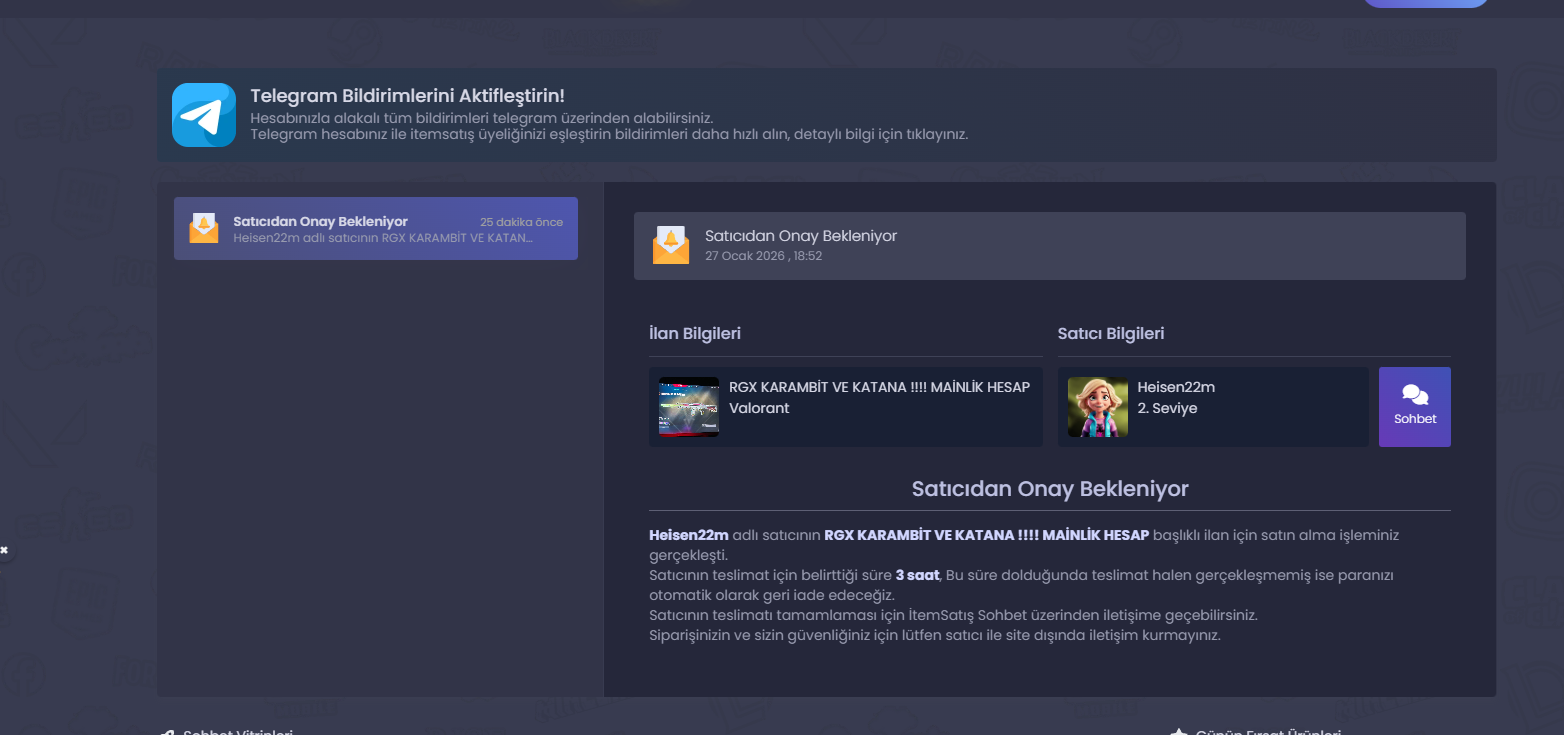1564x735 pixels.
Task: Select the "Satıcıdan Onay Bekleniyor" title in the notification list
Action: click(320, 221)
